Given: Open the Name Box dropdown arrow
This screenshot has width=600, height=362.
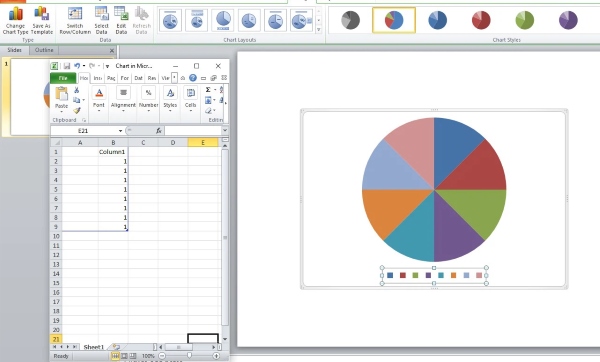Looking at the screenshot, I should [120, 131].
